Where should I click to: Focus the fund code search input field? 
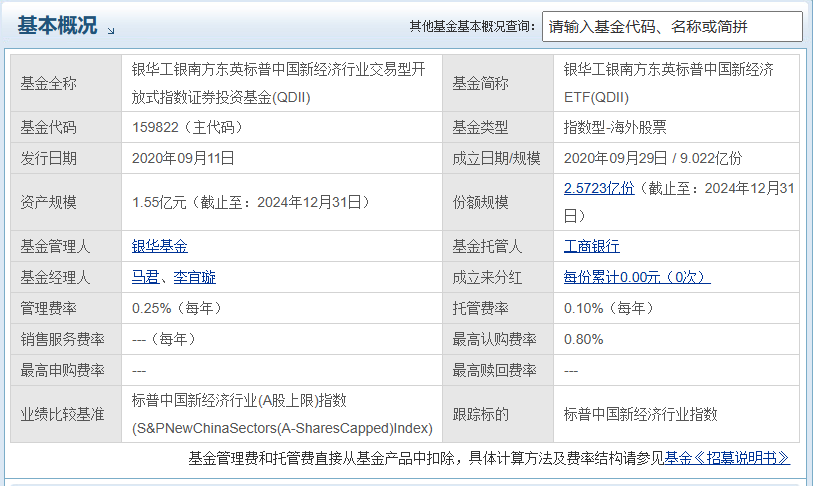(x=672, y=27)
